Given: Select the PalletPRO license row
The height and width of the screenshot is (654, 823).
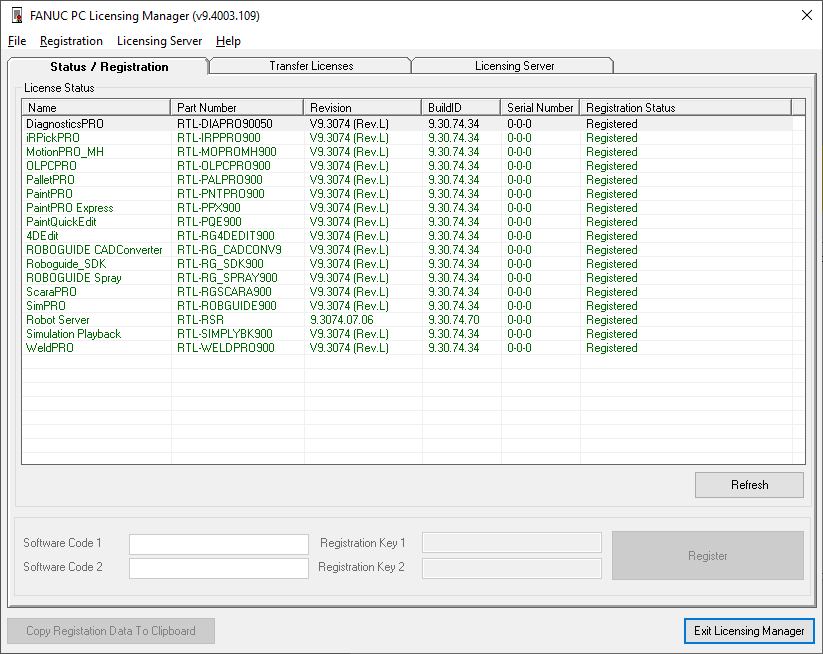Looking at the screenshot, I should (x=407, y=180).
